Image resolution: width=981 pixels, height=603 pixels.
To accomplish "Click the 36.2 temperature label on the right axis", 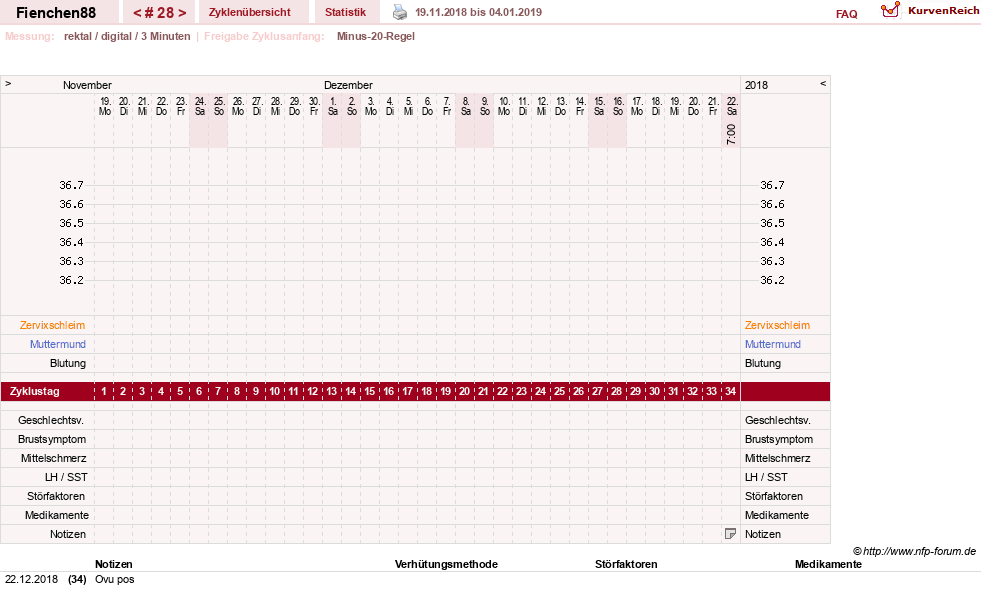I will point(772,280).
